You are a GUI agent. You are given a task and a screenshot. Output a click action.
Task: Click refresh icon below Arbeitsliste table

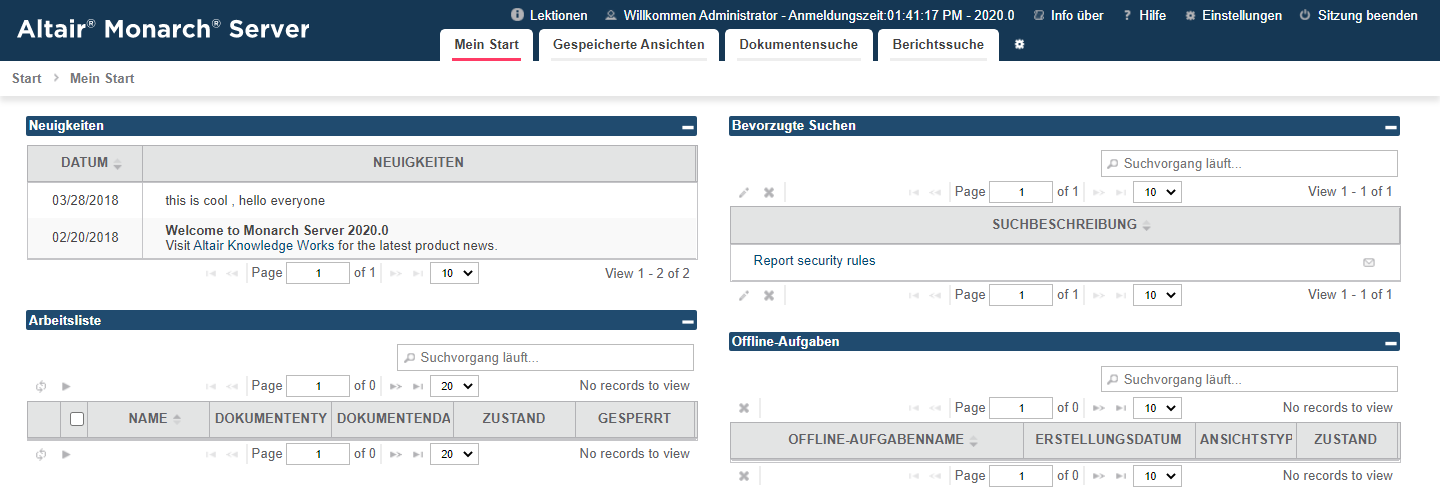pyautogui.click(x=41, y=454)
